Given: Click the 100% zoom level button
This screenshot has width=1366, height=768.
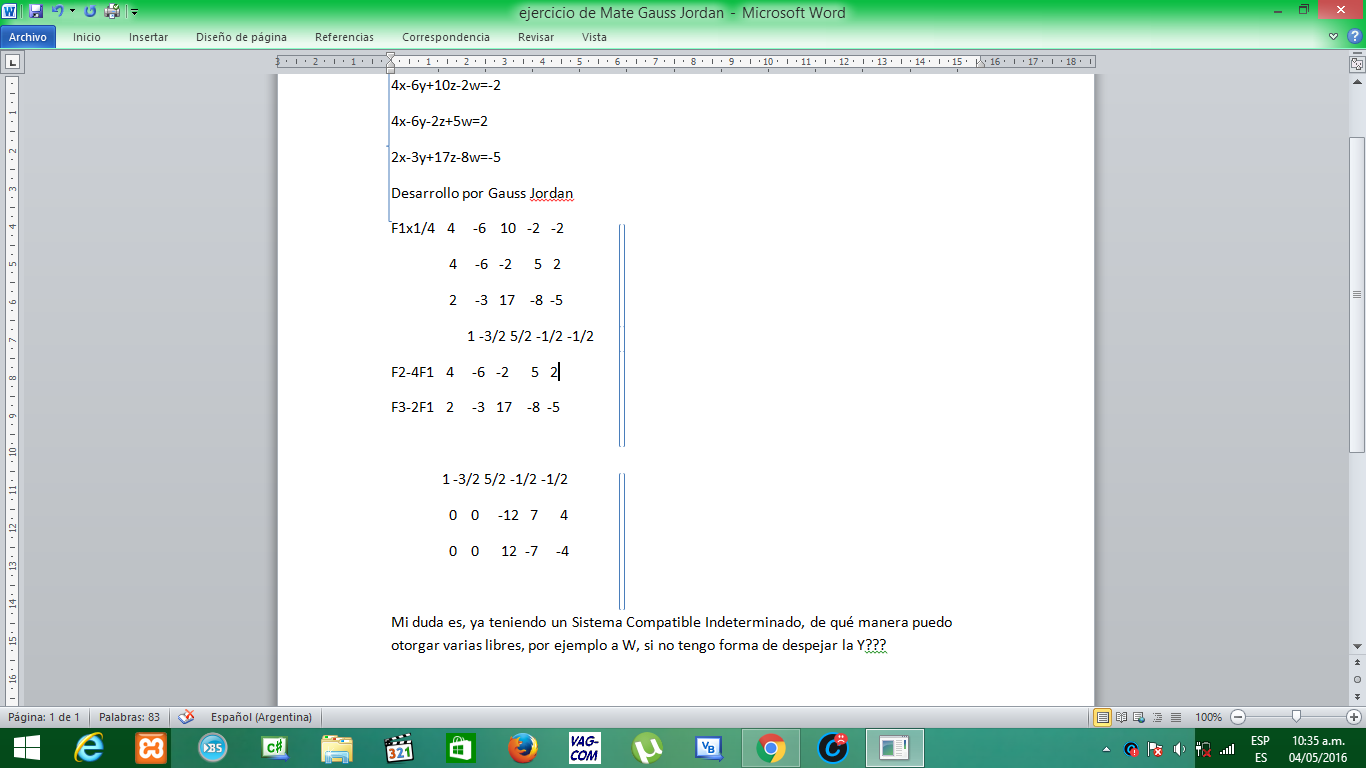Looking at the screenshot, I should (1208, 717).
